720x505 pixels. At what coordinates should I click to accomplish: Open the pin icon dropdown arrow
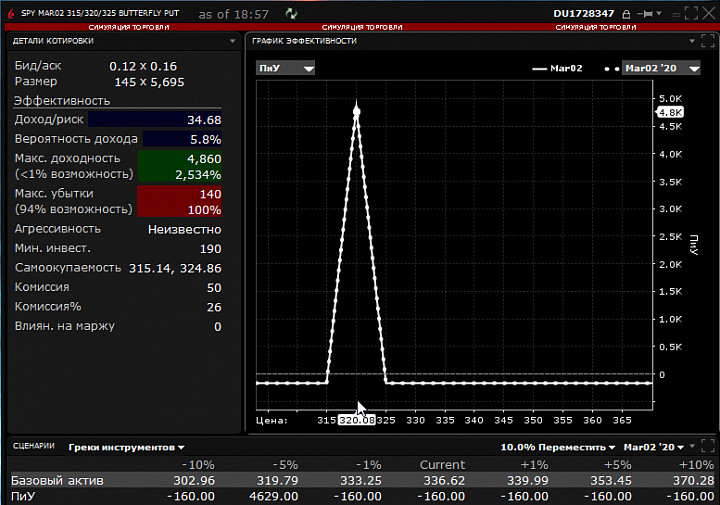659,13
